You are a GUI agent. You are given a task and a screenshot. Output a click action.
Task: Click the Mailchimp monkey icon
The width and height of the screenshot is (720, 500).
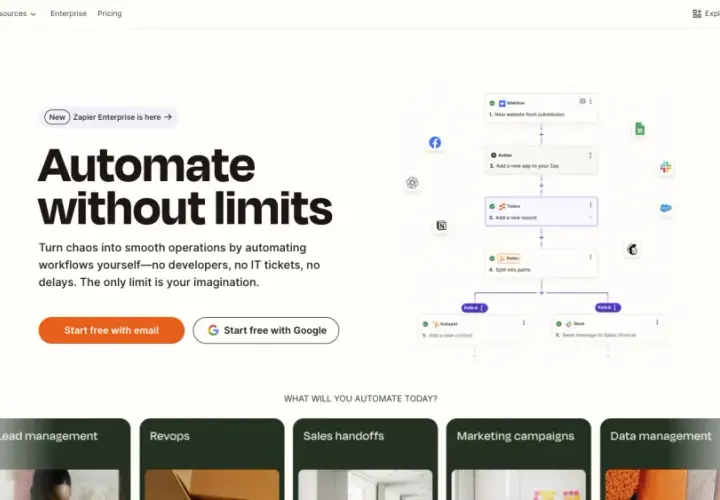(632, 249)
